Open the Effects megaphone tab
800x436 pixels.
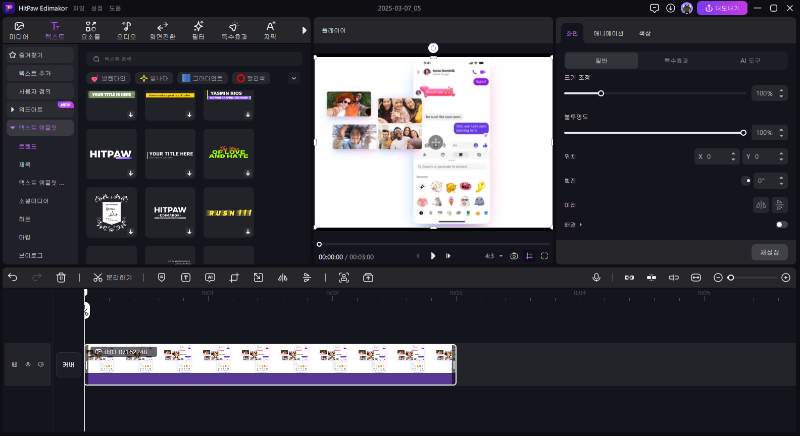click(234, 31)
